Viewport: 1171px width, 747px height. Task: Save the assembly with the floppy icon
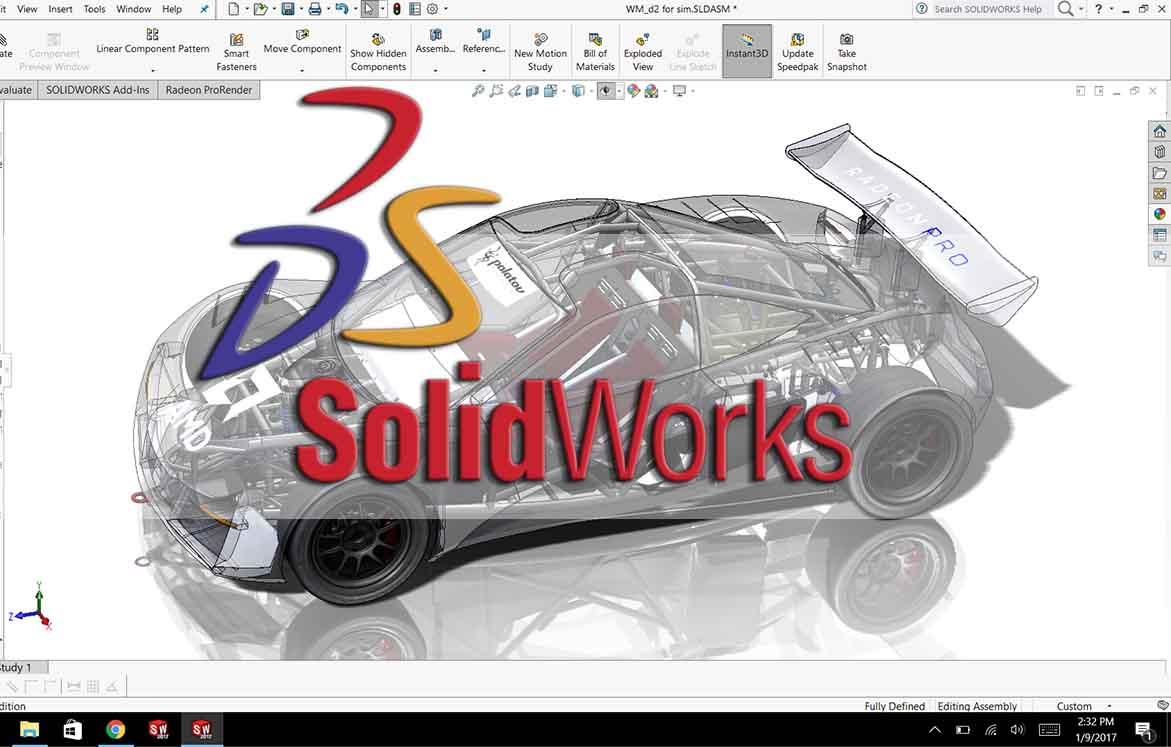pos(288,9)
